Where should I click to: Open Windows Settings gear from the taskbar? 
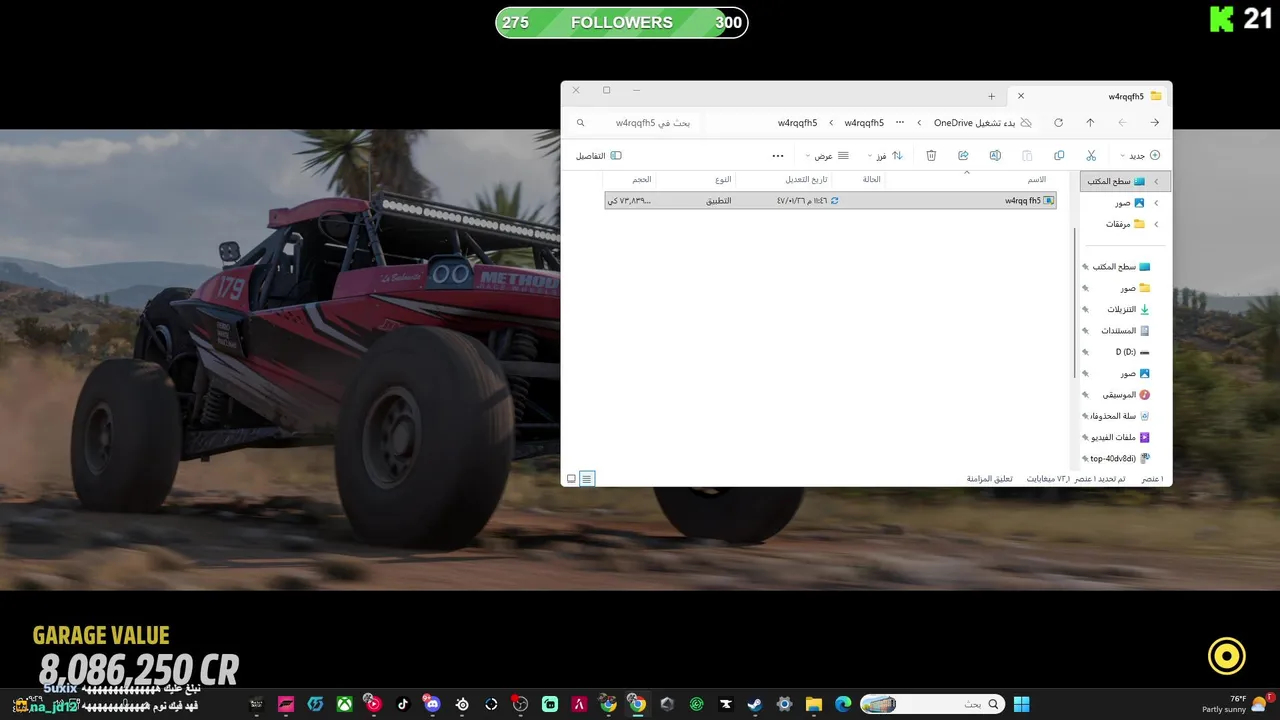[x=784, y=704]
